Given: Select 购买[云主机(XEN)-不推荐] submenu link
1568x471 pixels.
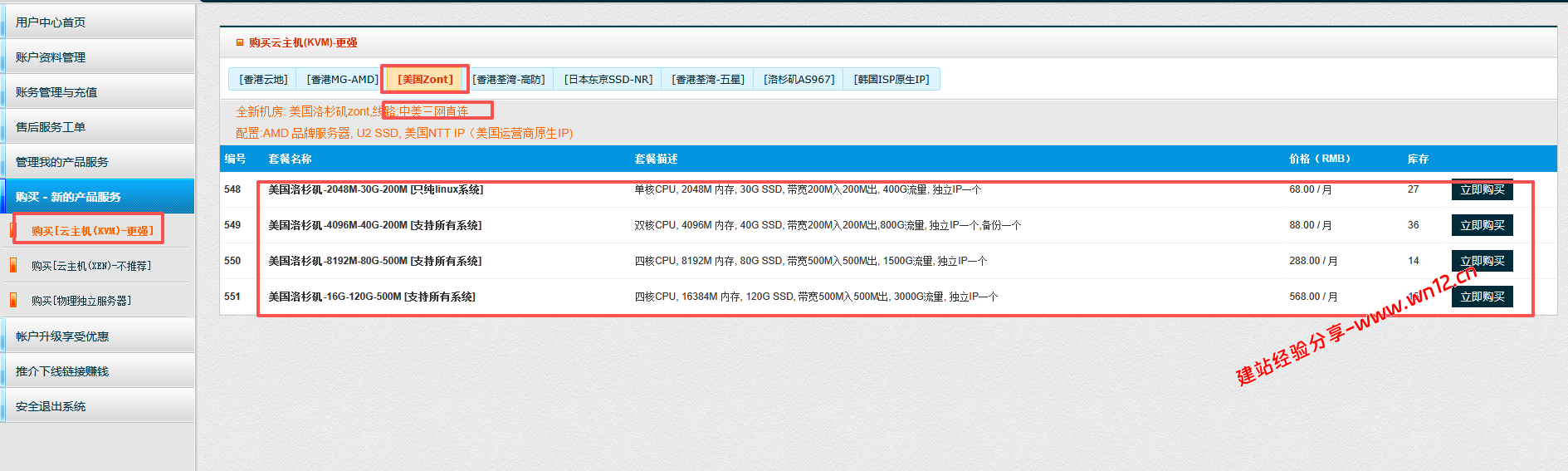Looking at the screenshot, I should pyautogui.click(x=91, y=266).
